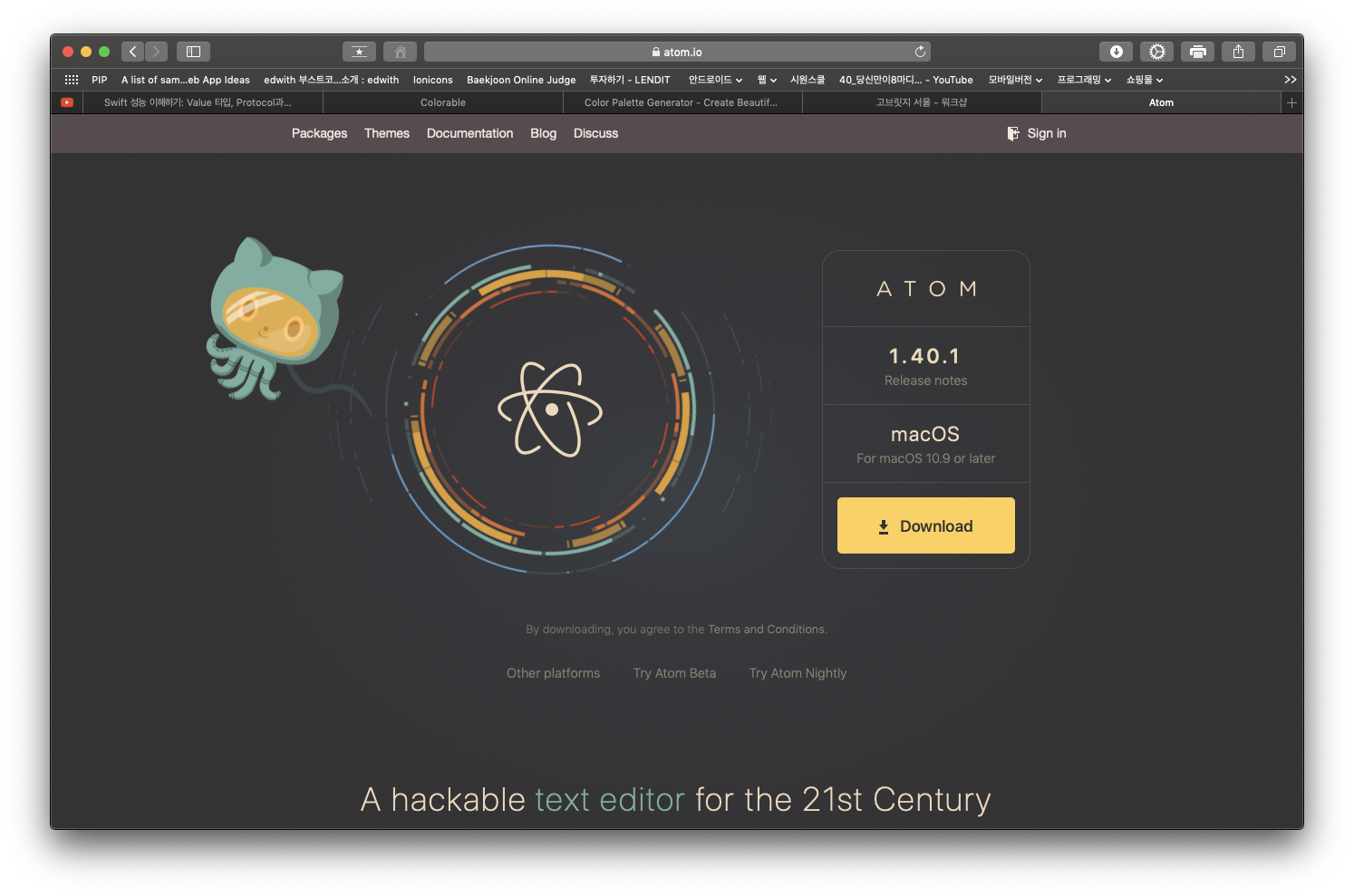Open the YouTube video bookmark
Screen dimensions: 1354x896
click(x=906, y=80)
